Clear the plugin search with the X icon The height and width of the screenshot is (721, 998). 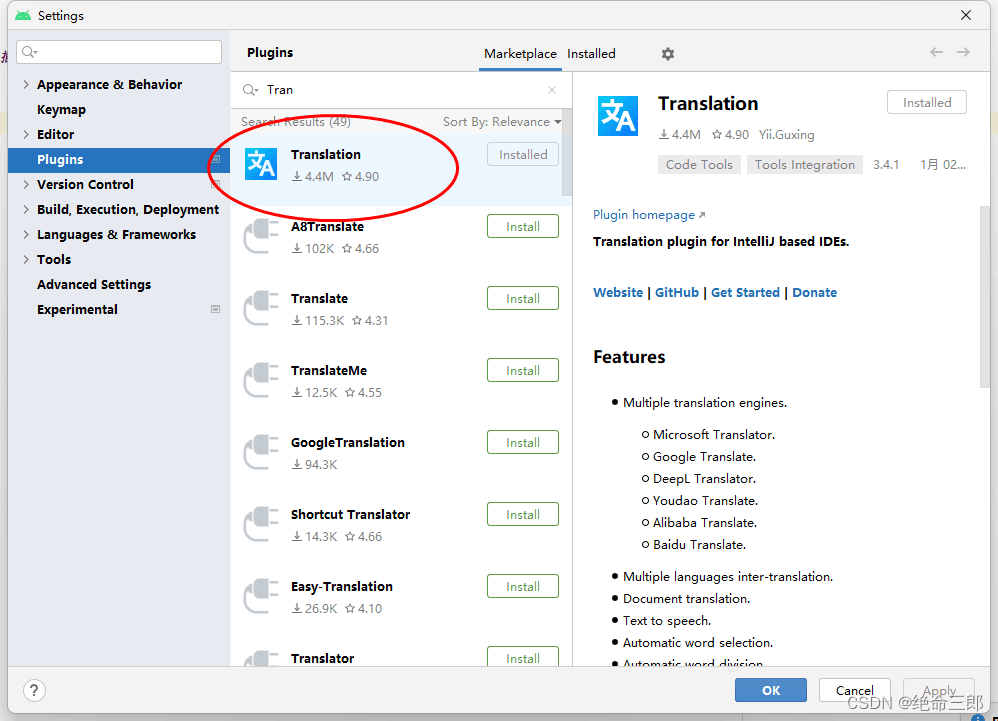[552, 90]
